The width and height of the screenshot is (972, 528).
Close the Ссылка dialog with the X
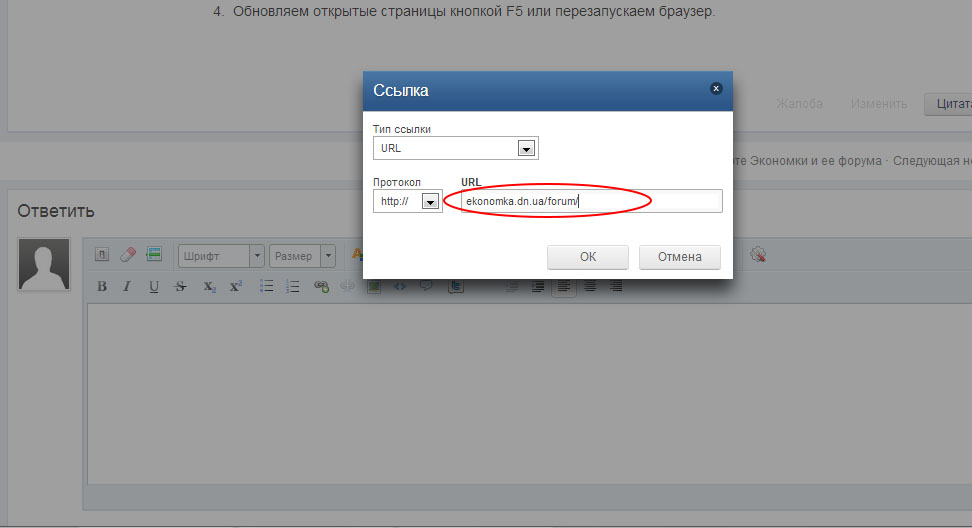click(x=716, y=89)
